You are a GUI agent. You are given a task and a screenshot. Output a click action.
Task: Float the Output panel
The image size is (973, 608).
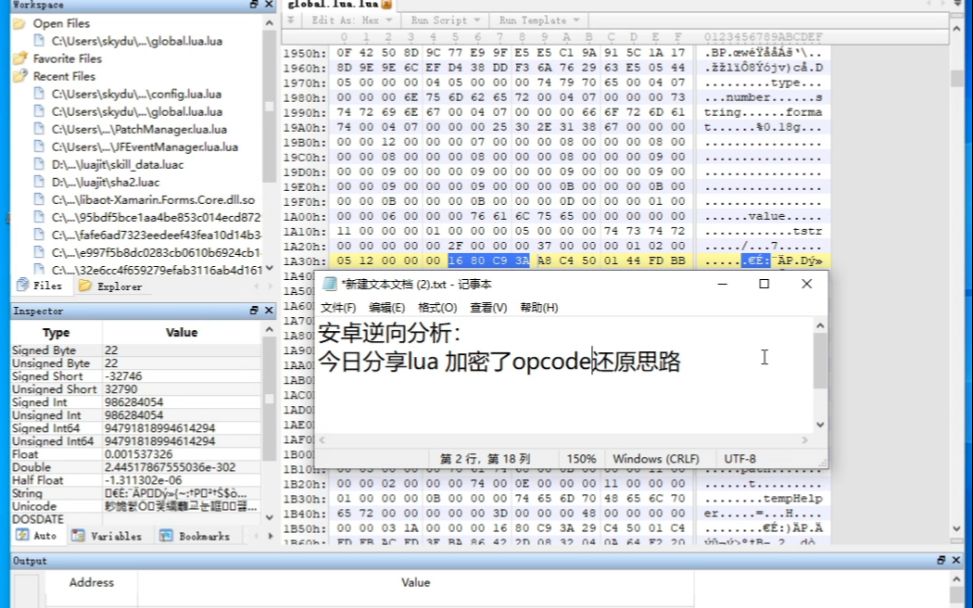pyautogui.click(x=941, y=560)
